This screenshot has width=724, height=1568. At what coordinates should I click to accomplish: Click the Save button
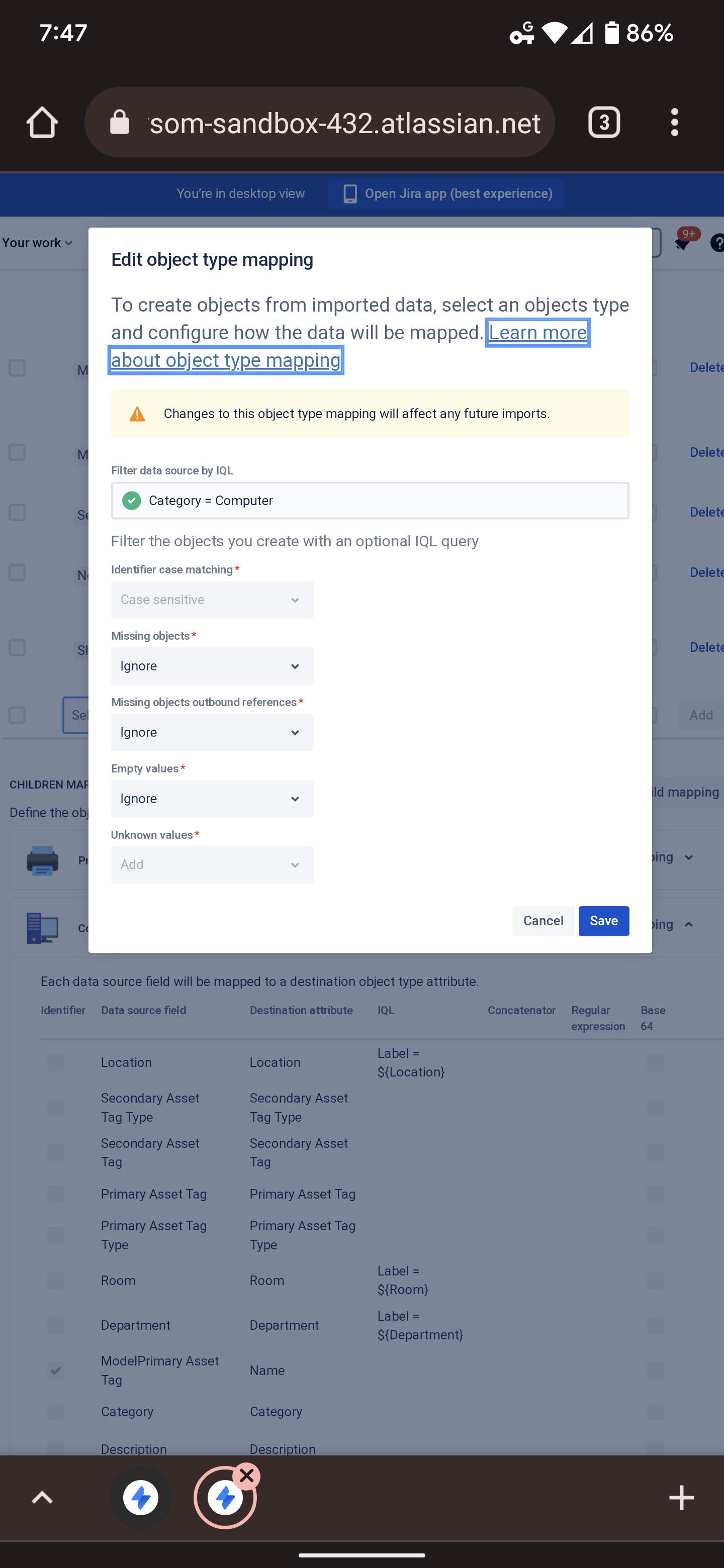click(603, 921)
